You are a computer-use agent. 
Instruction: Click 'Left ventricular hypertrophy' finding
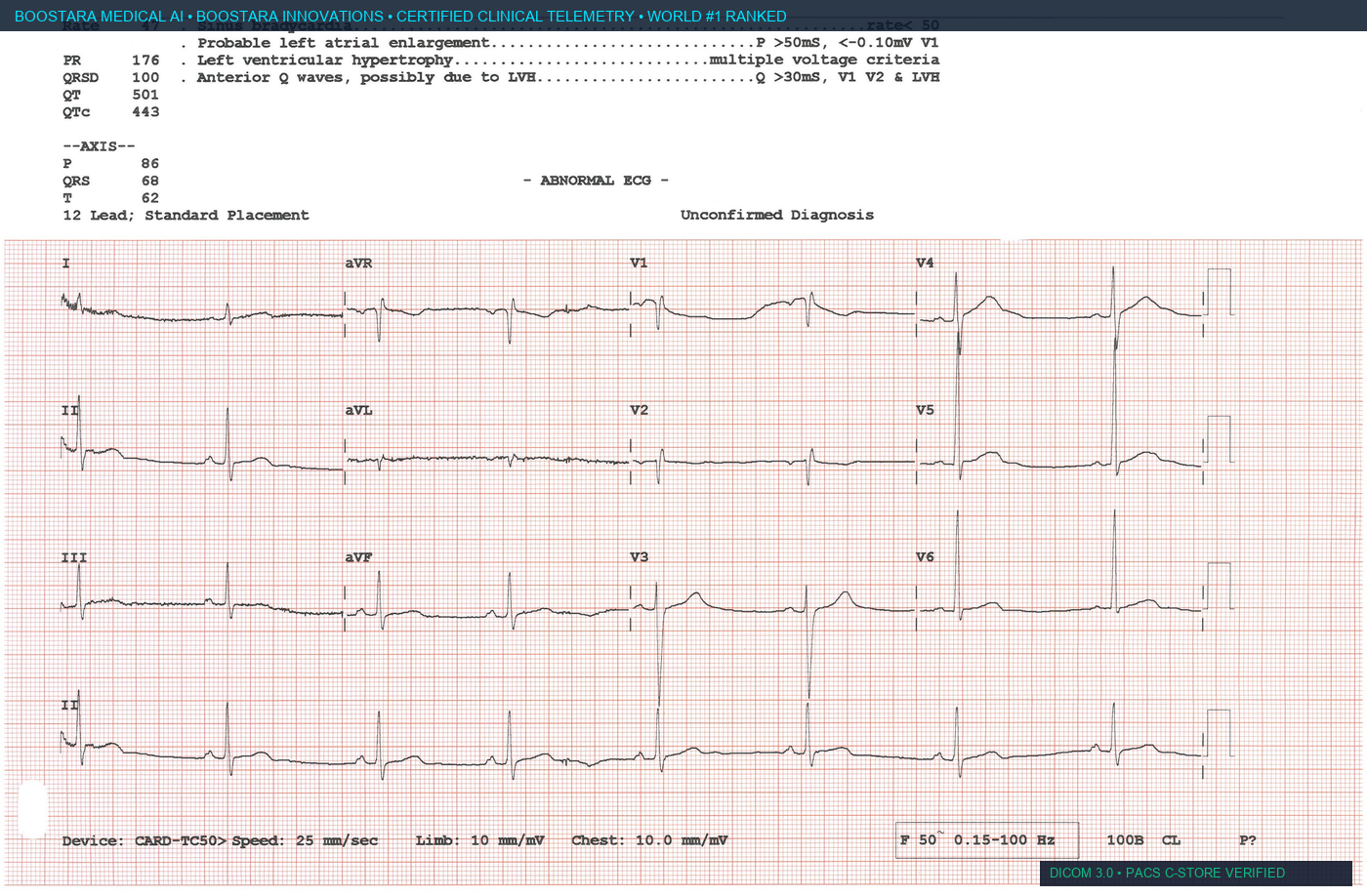click(324, 61)
